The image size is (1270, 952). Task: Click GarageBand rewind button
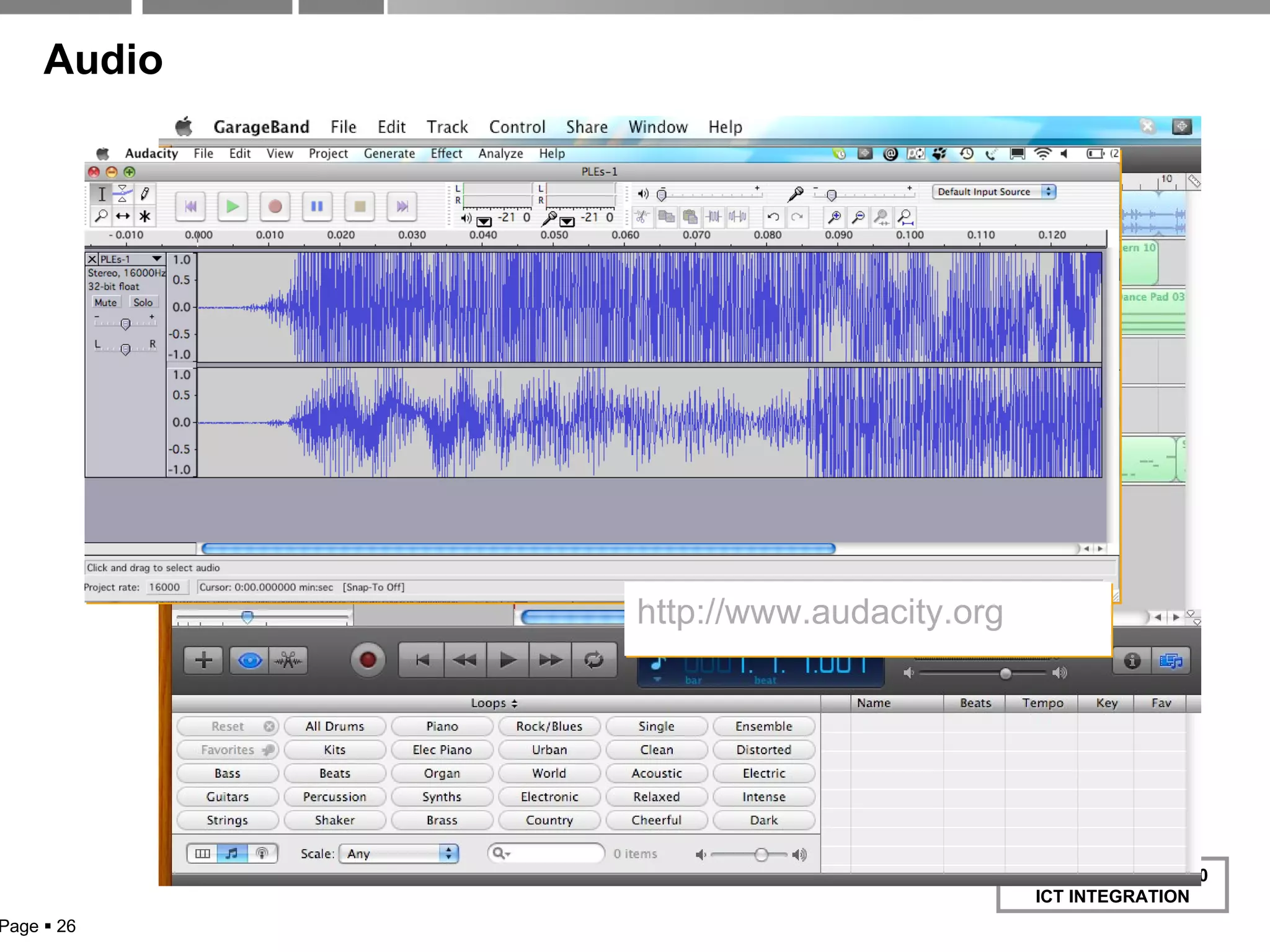[x=465, y=660]
